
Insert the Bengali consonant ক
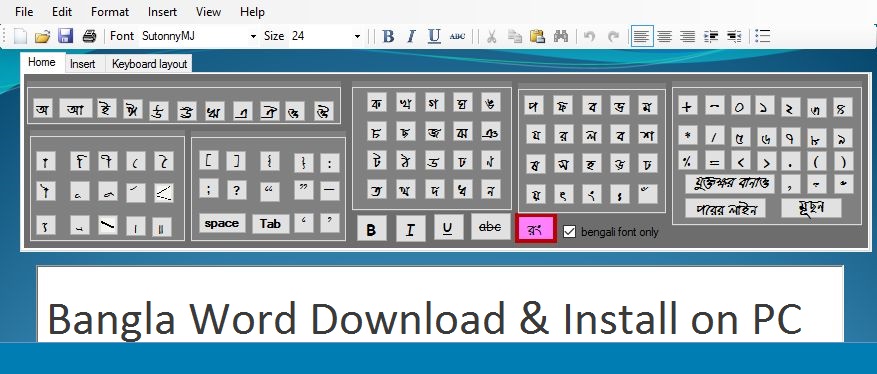click(377, 102)
